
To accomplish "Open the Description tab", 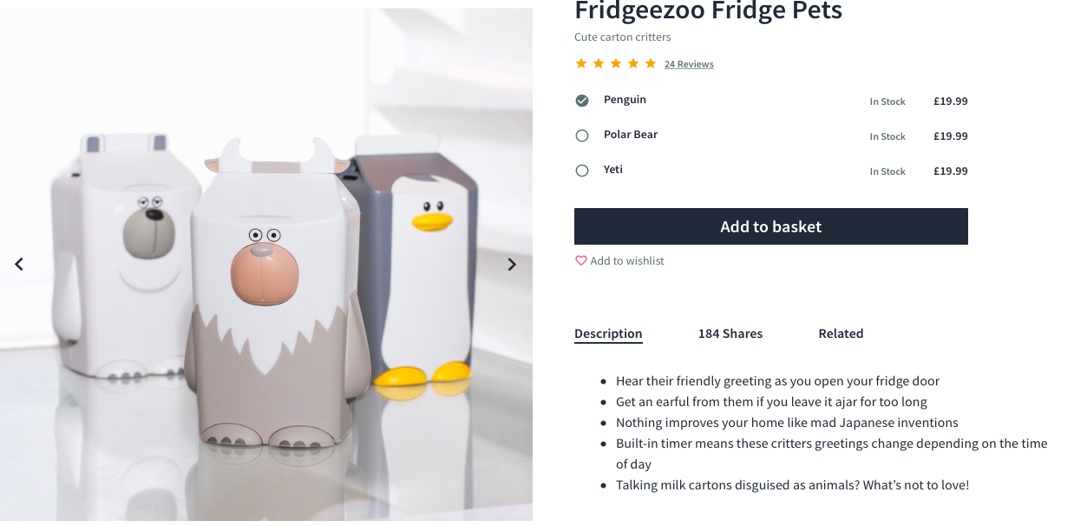I will tap(608, 334).
